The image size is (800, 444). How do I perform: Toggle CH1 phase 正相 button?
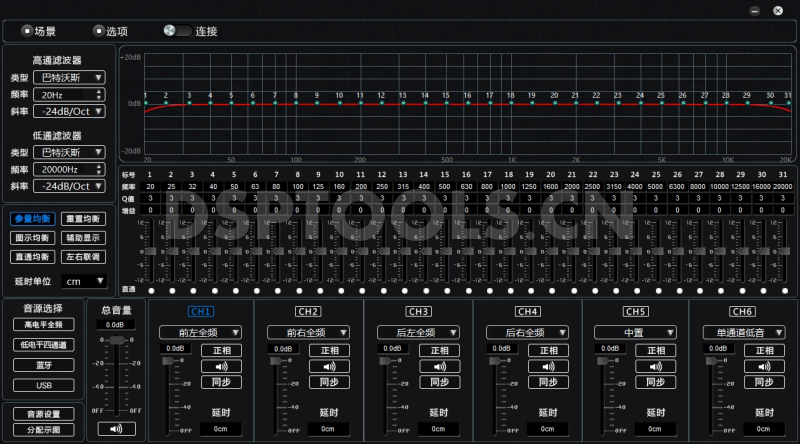pos(221,351)
